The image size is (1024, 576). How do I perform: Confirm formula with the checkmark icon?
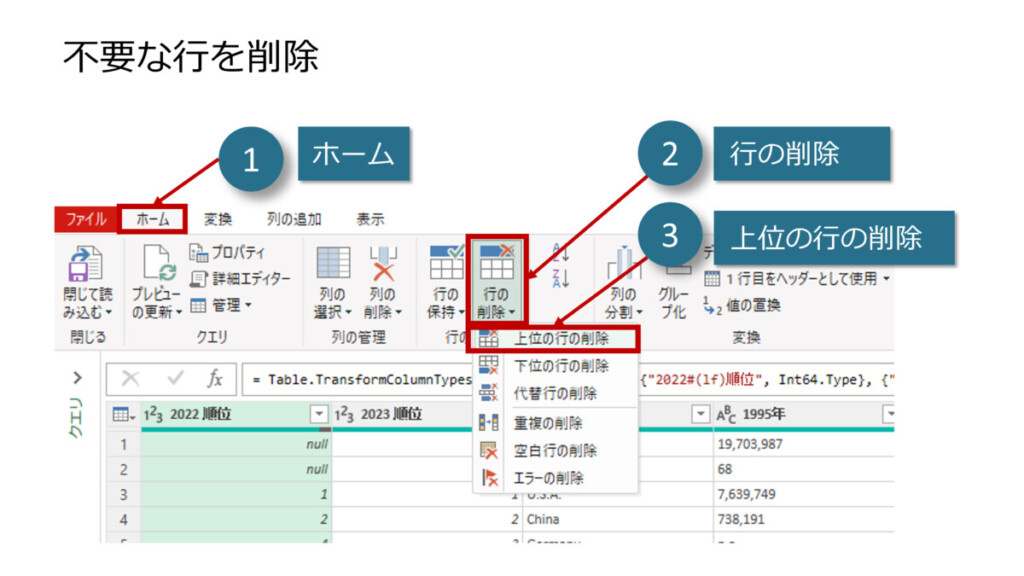pos(174,380)
